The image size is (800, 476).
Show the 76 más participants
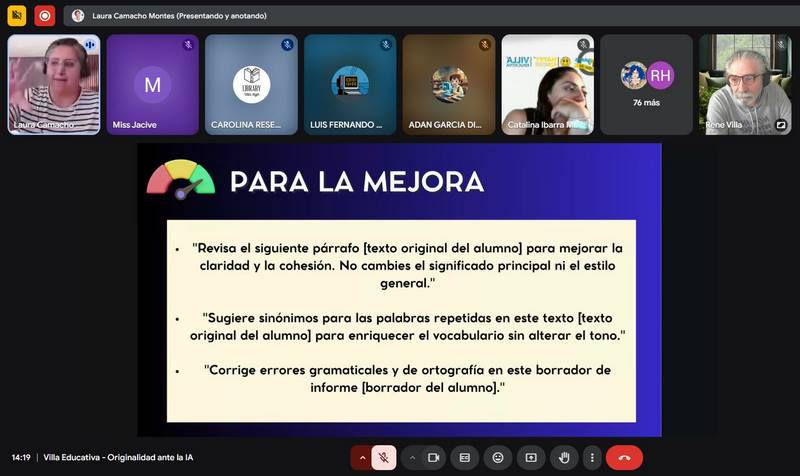coord(646,85)
